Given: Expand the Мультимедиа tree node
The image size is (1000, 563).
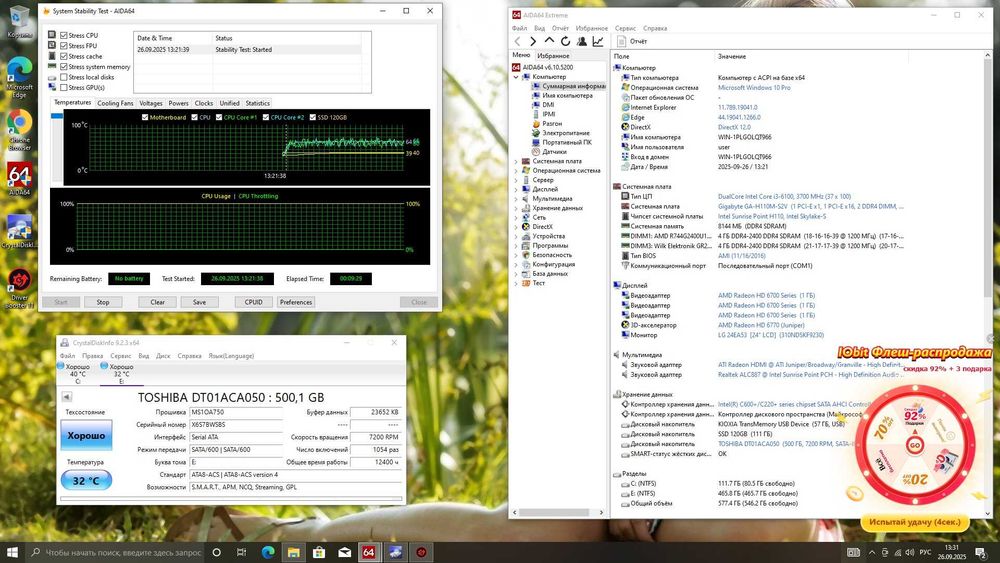Looking at the screenshot, I should [x=516, y=199].
